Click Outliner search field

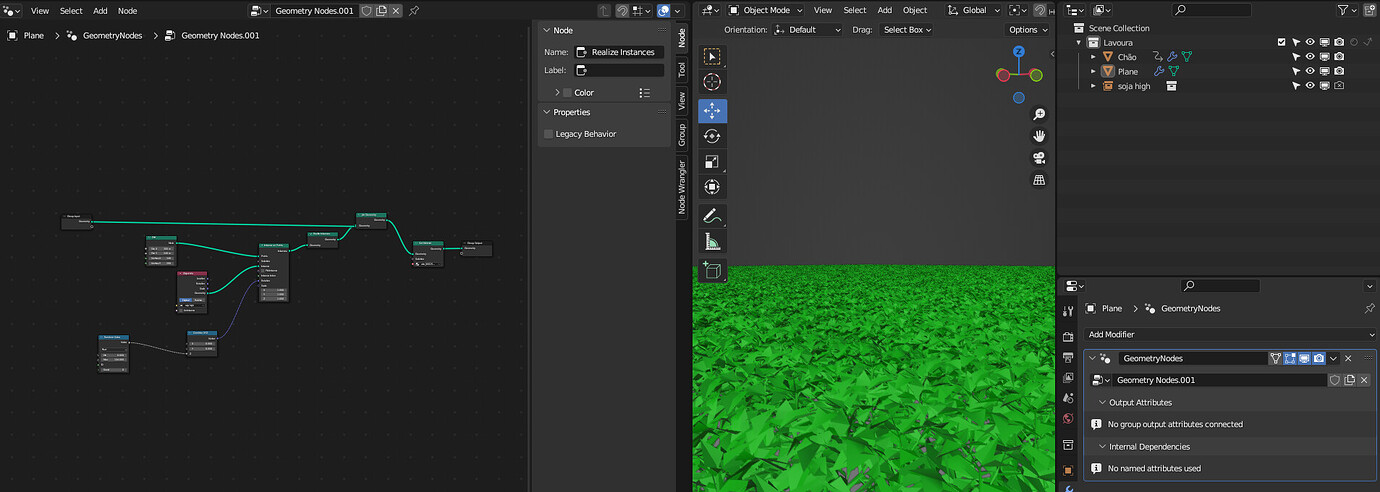pos(1212,10)
